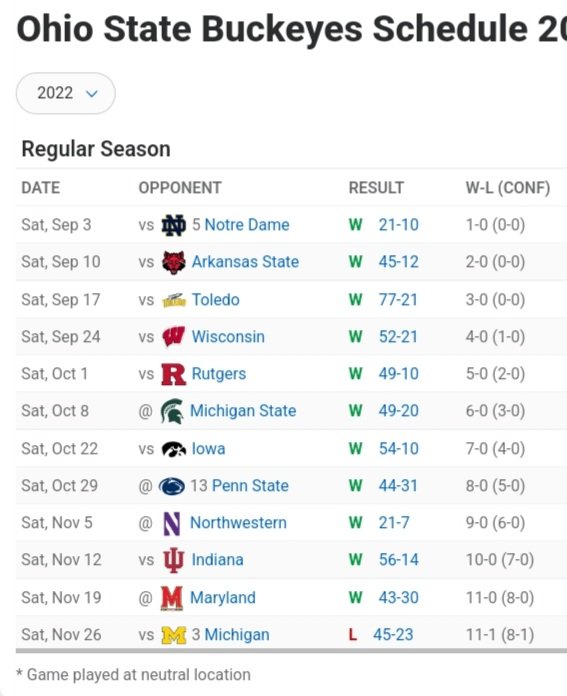Click the Indiana IU logo
The height and width of the screenshot is (696, 567).
pos(173,560)
